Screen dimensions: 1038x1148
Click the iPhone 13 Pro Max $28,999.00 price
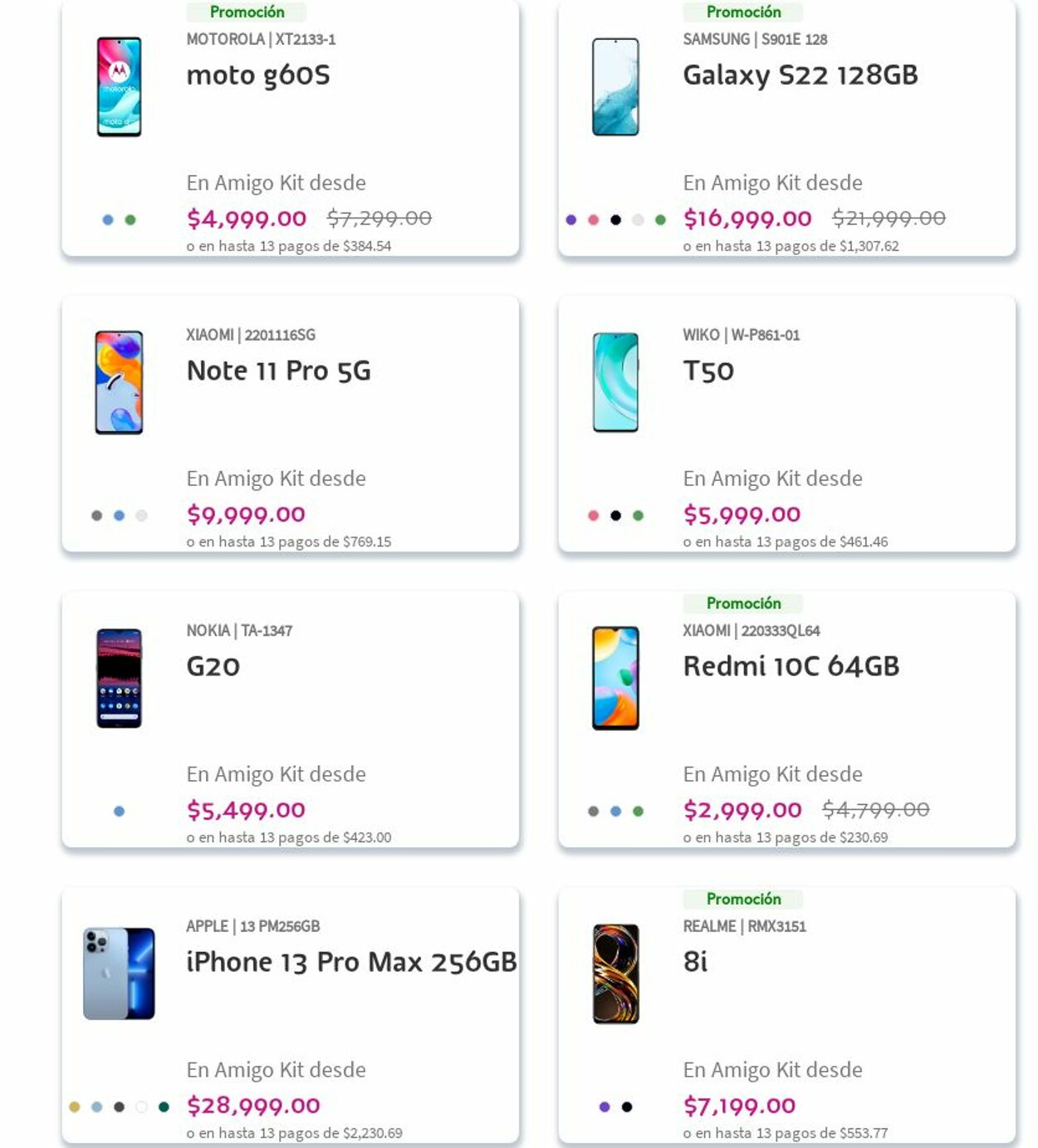(253, 1106)
